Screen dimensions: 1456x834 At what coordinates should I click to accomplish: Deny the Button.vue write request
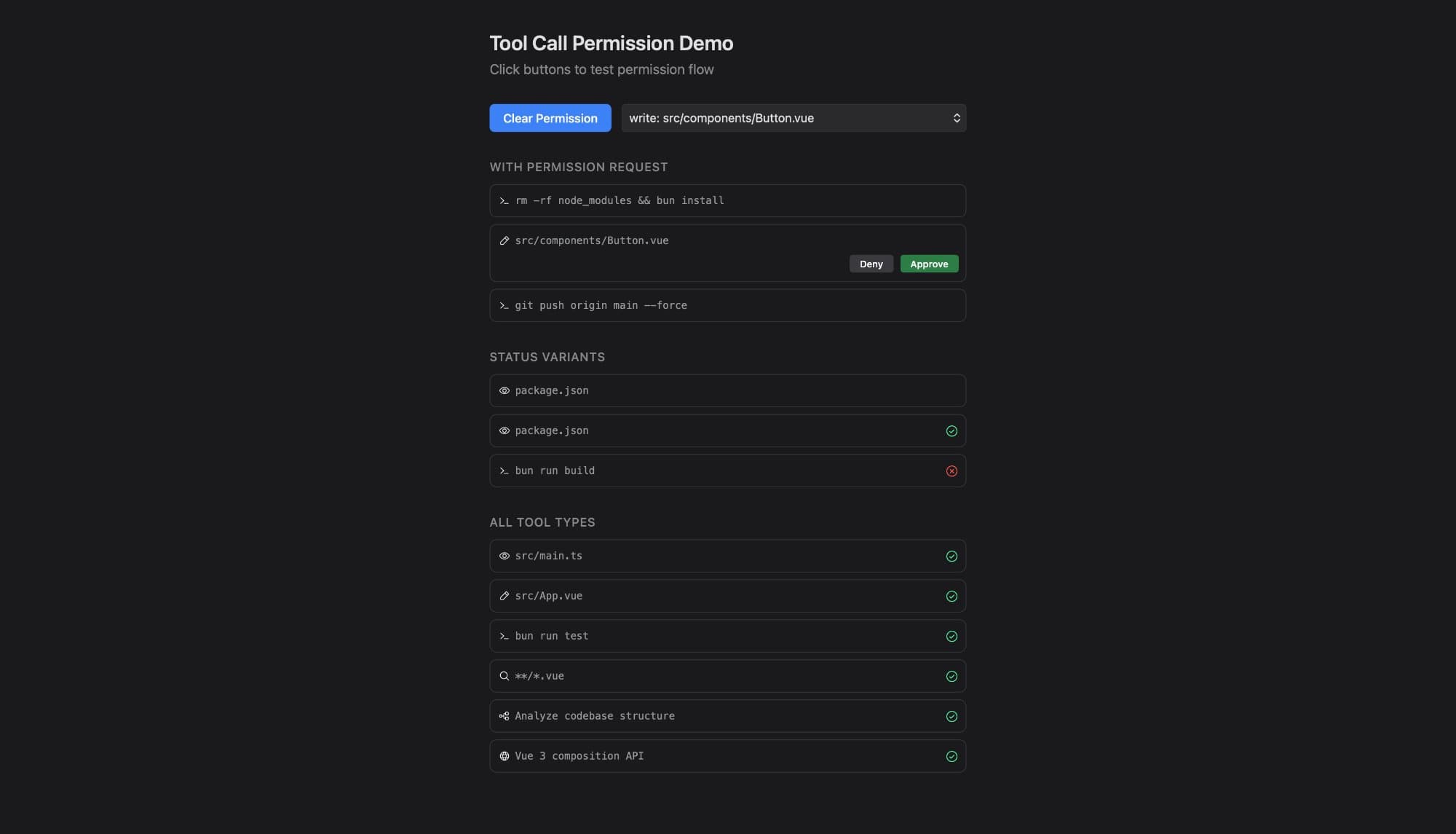pos(871,264)
